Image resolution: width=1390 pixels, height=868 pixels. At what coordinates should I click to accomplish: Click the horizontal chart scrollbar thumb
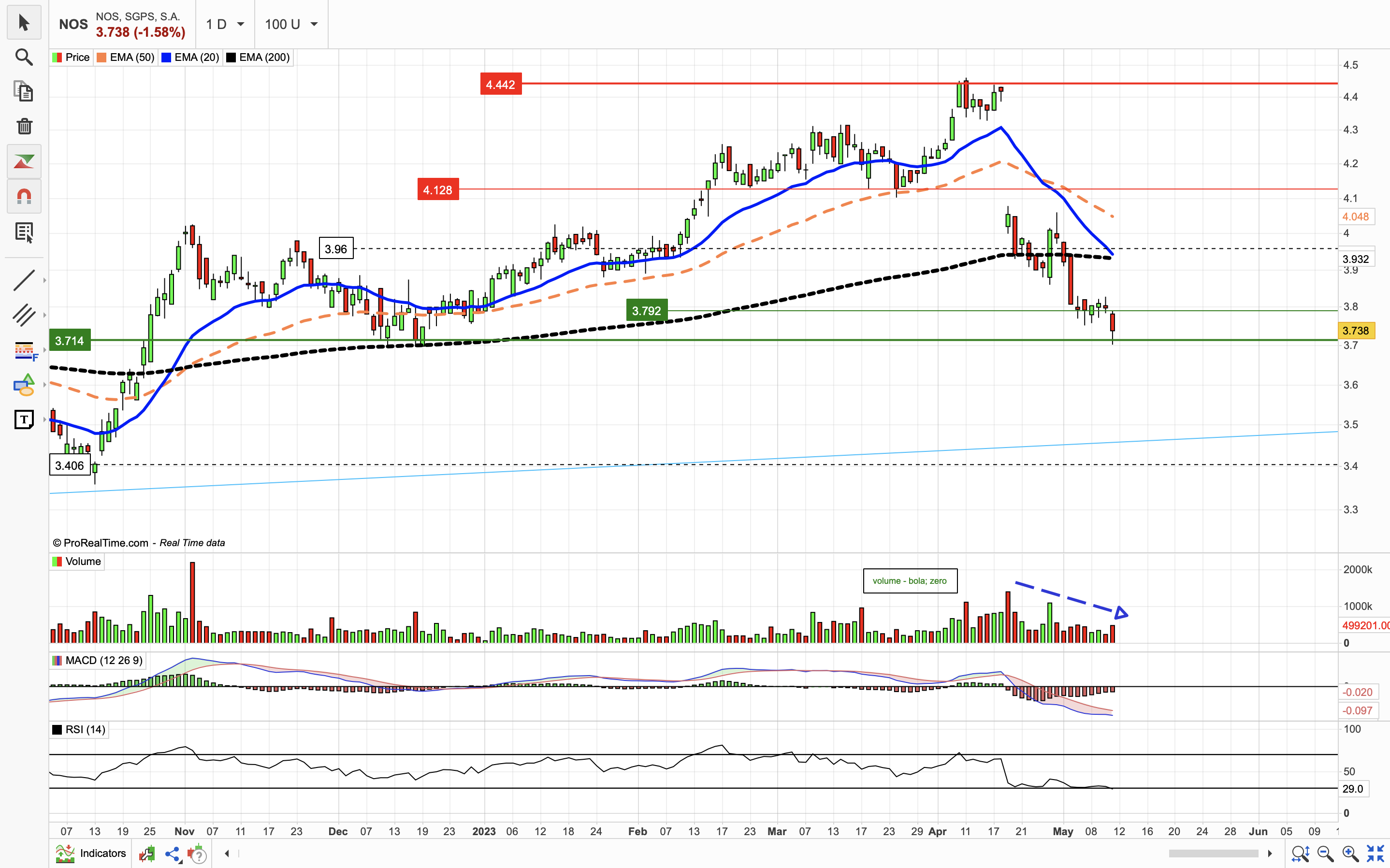[1213, 854]
